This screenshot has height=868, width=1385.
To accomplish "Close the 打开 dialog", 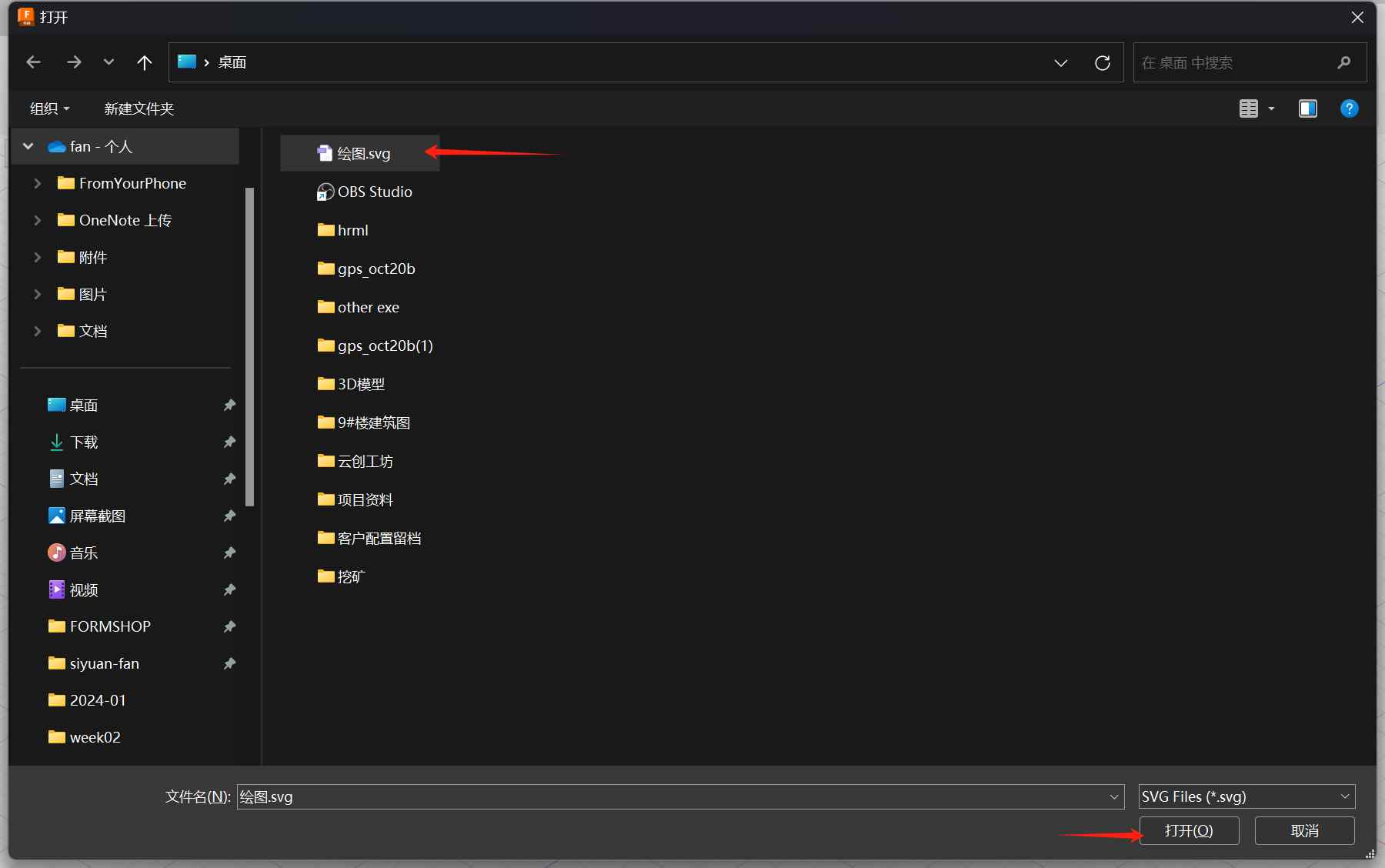I will click(1357, 17).
